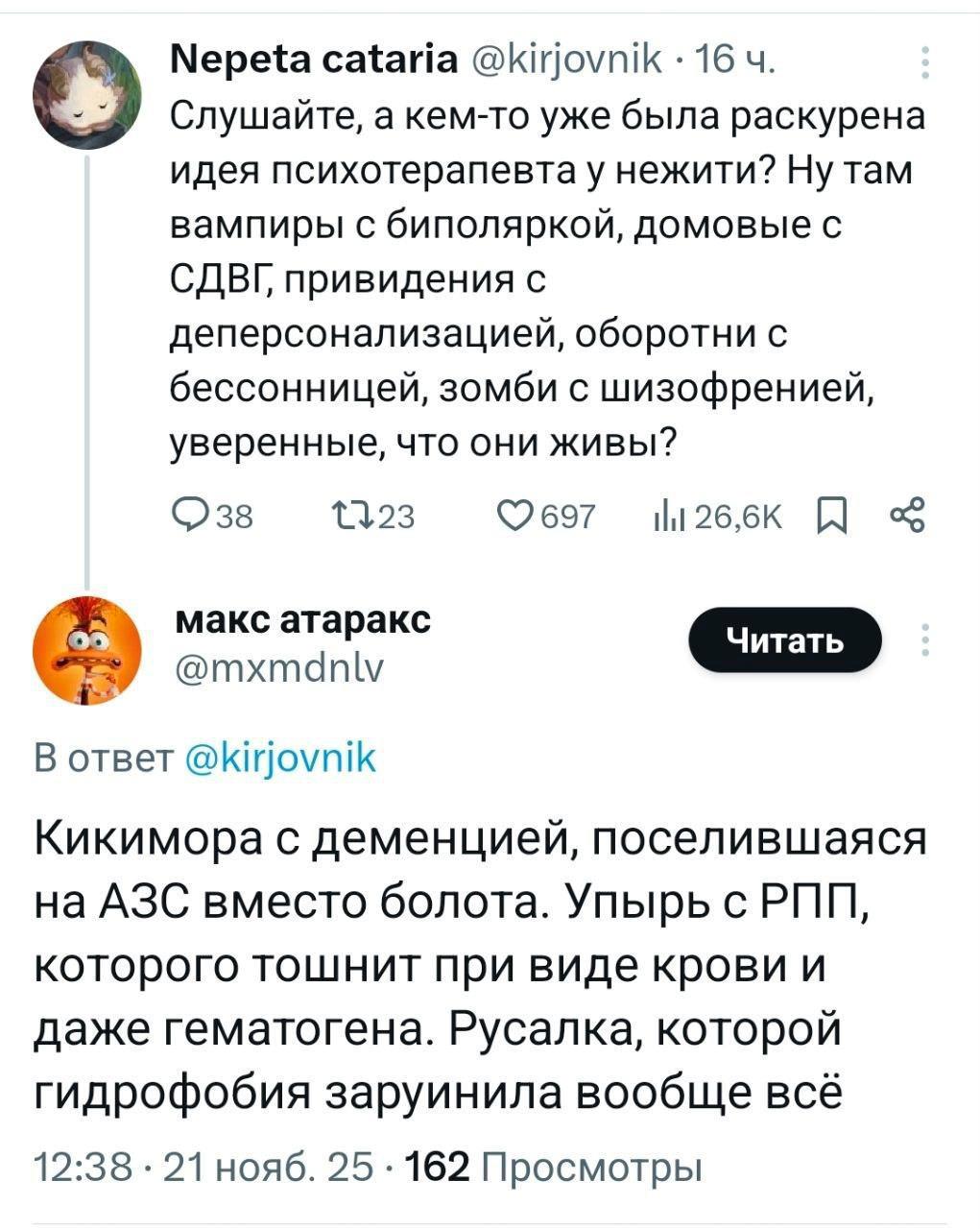The image size is (980, 1229).
Task: Open макс атаракс's profile avatar
Action: point(87,650)
